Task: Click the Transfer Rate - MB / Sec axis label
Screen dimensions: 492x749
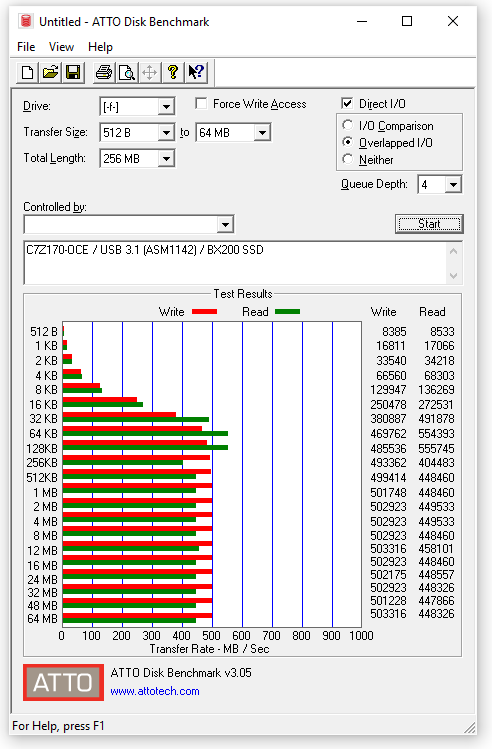Action: coord(209,649)
